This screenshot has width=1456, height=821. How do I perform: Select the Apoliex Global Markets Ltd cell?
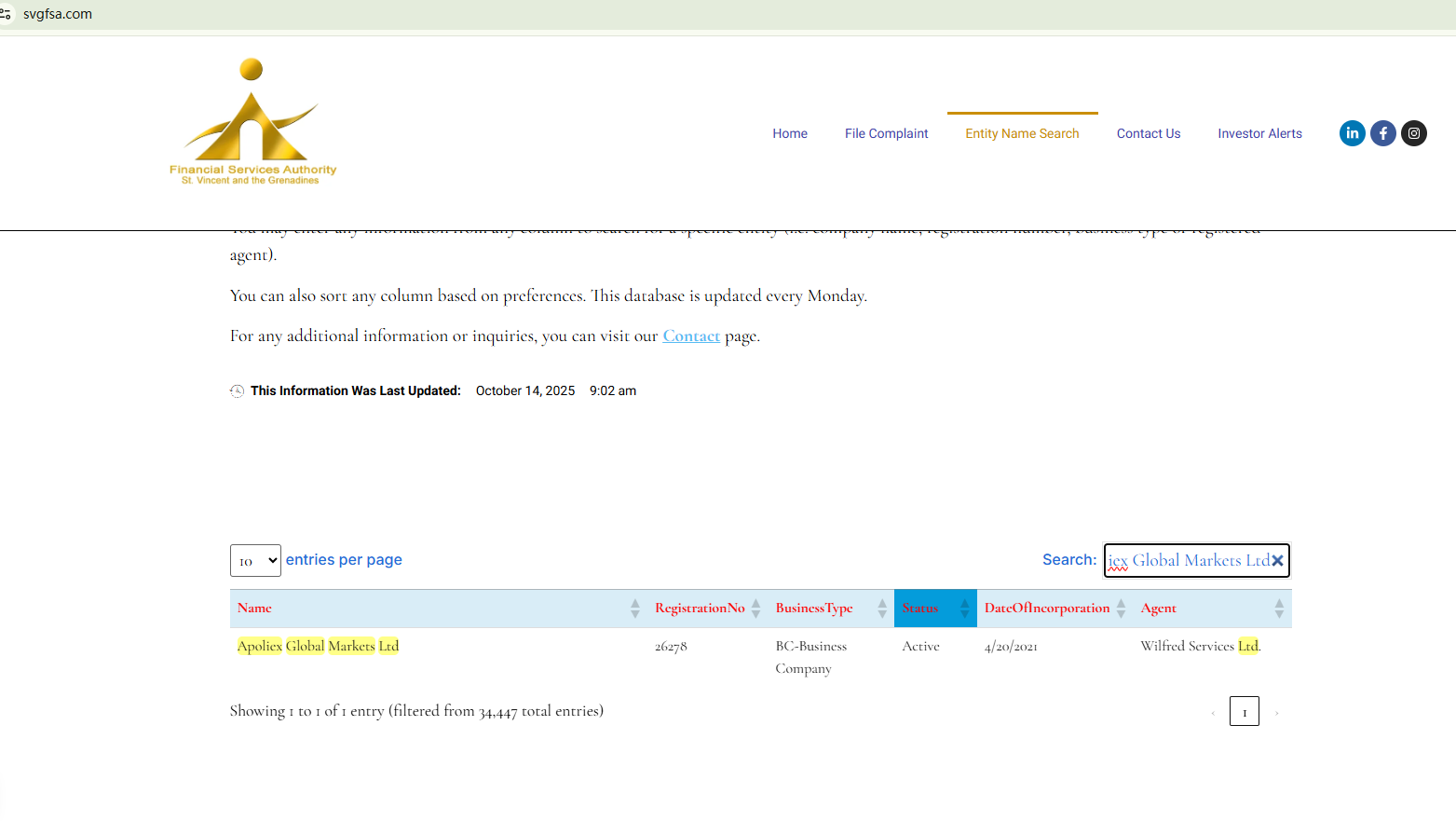[318, 646]
